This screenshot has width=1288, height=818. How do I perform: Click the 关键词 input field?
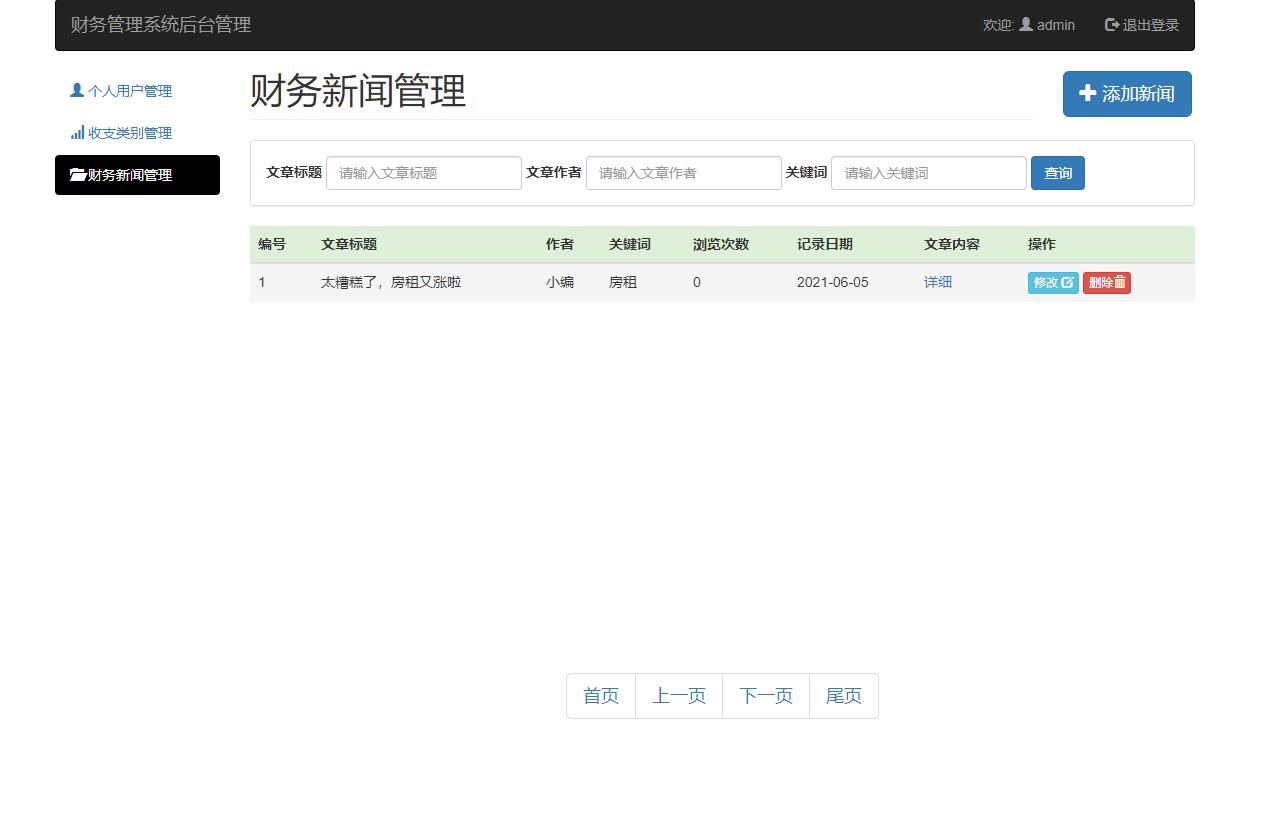coord(928,172)
